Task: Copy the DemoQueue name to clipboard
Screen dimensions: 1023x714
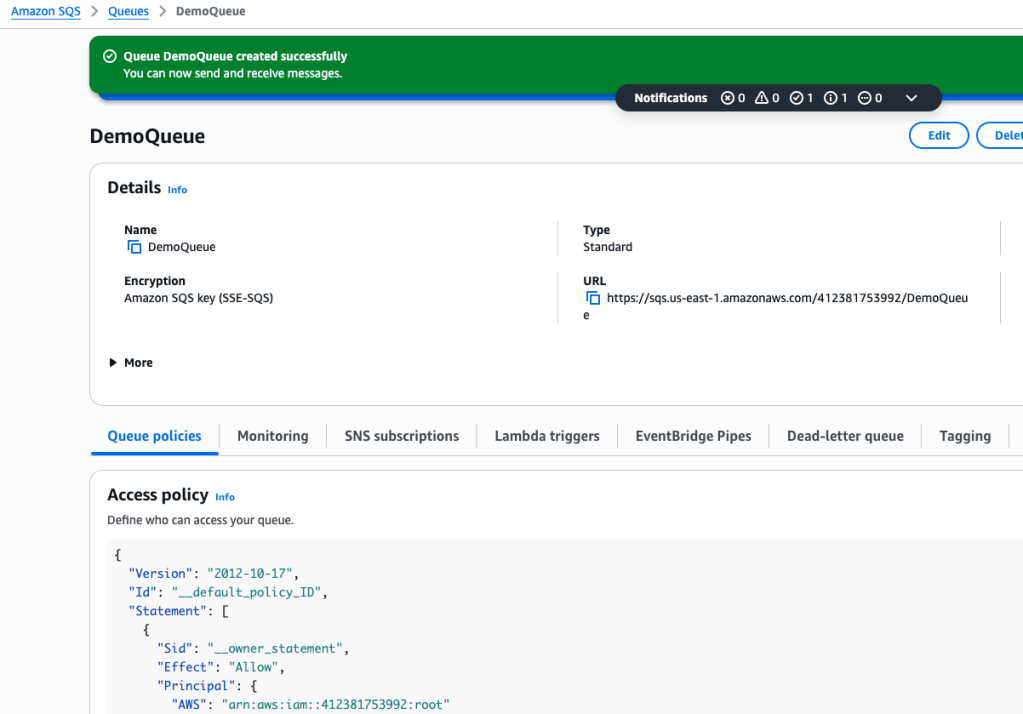Action: (134, 247)
